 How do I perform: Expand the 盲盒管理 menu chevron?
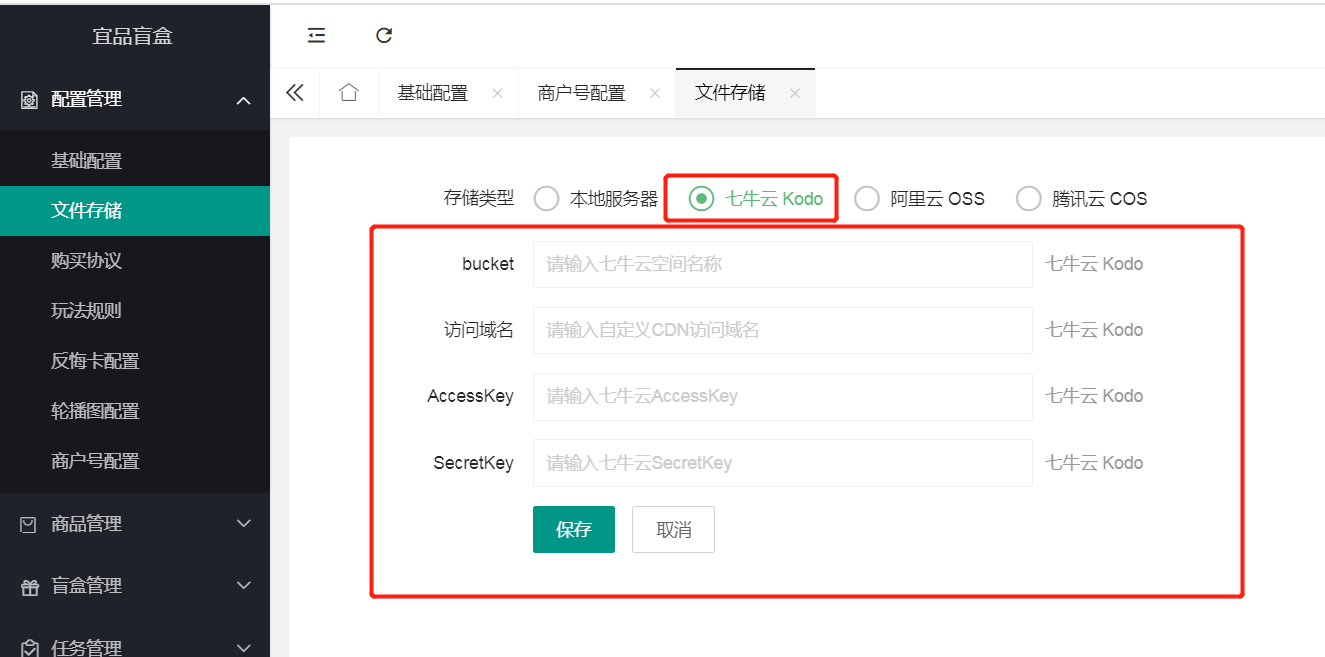point(243,586)
